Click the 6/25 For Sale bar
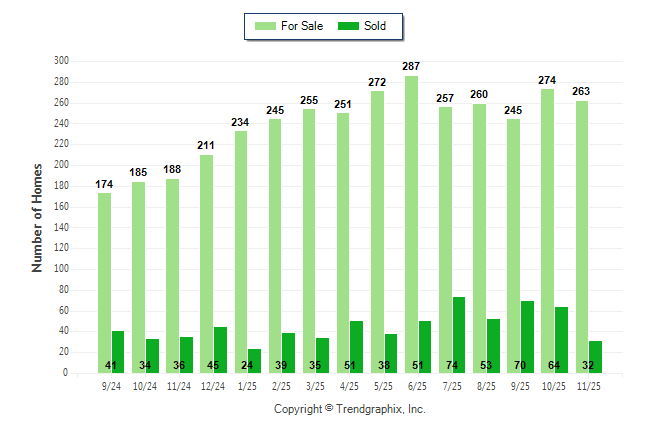The image size is (646, 434). 411,224
